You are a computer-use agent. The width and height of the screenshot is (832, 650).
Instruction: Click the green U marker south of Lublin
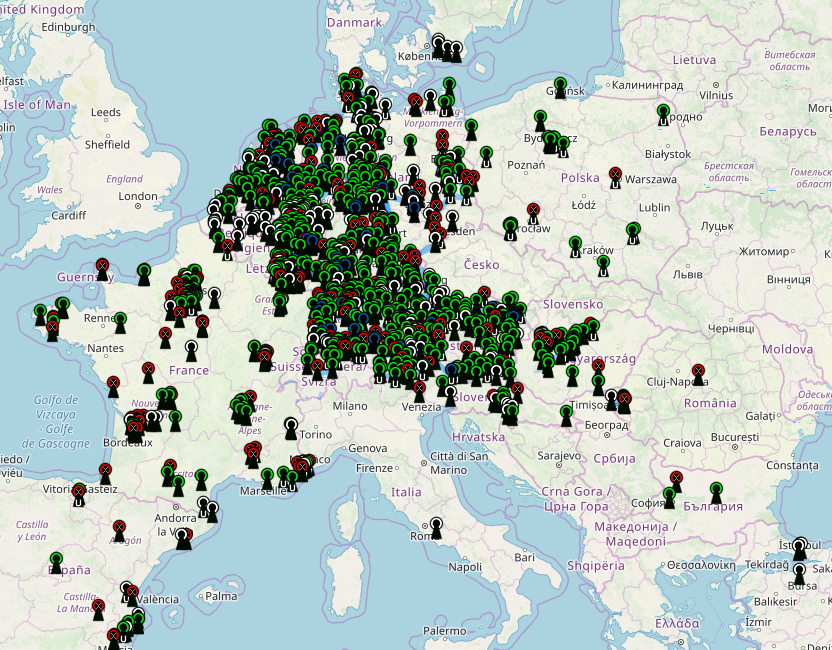(x=632, y=234)
